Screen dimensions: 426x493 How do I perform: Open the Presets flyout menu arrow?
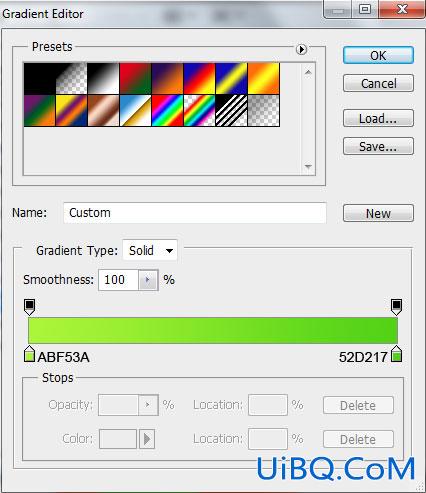tap(301, 49)
